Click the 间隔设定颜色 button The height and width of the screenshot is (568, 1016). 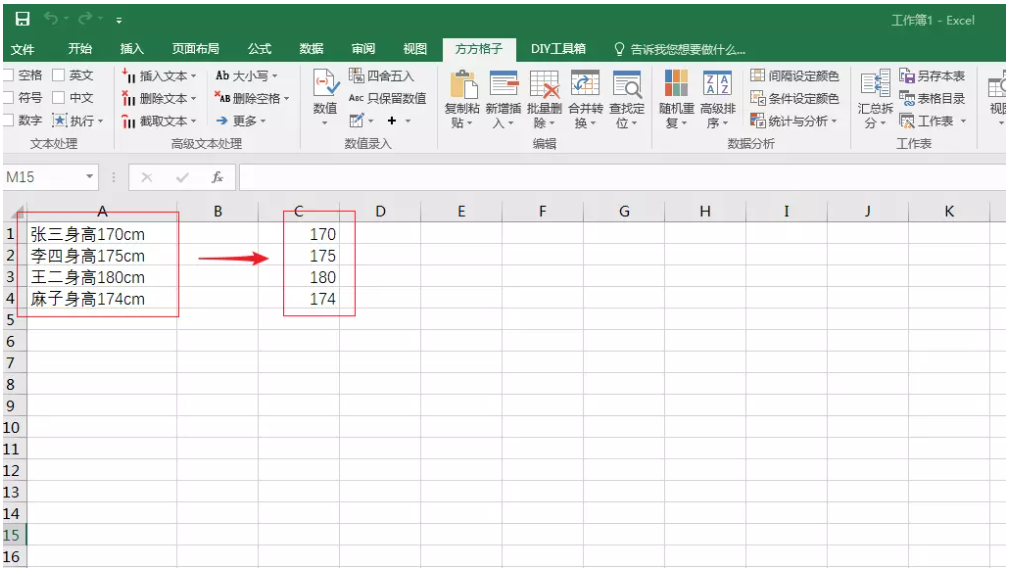pyautogui.click(x=795, y=76)
